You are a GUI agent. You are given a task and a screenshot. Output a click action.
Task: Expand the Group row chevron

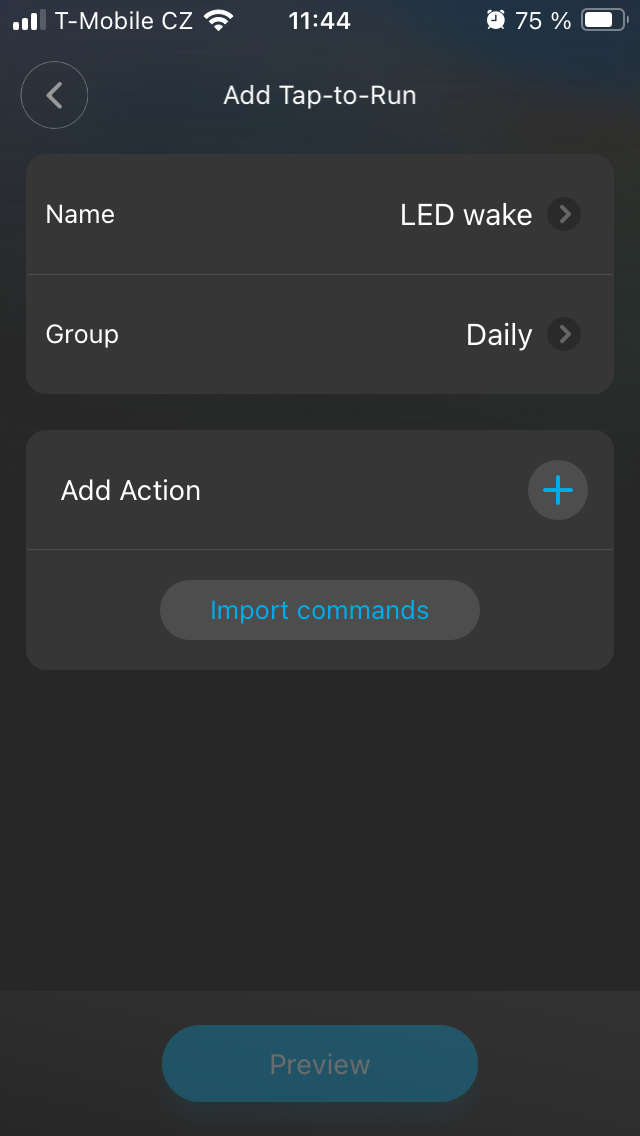pyautogui.click(x=564, y=334)
